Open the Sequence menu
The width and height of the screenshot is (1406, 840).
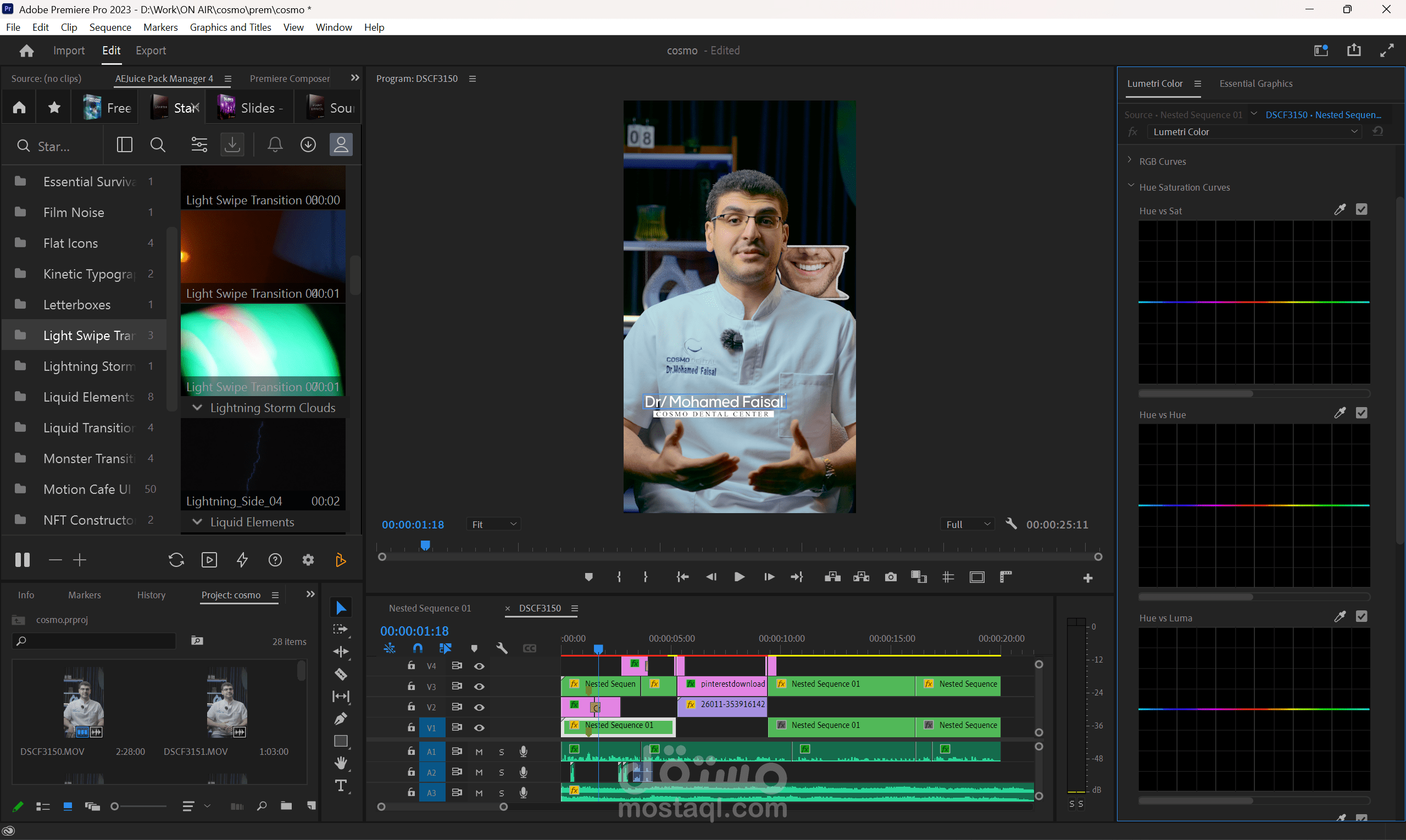pyautogui.click(x=110, y=27)
